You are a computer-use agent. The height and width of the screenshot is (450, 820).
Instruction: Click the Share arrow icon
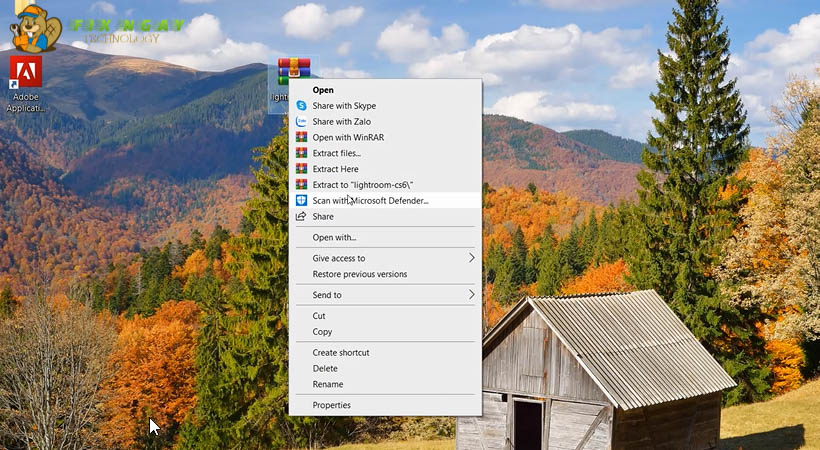tap(301, 216)
